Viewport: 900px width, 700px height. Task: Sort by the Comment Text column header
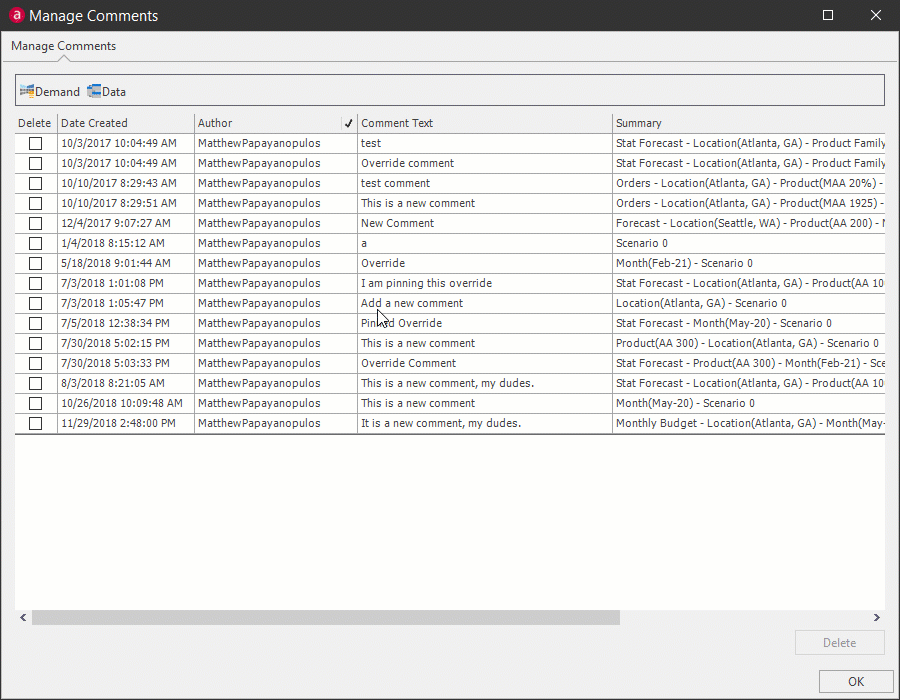(x=484, y=123)
